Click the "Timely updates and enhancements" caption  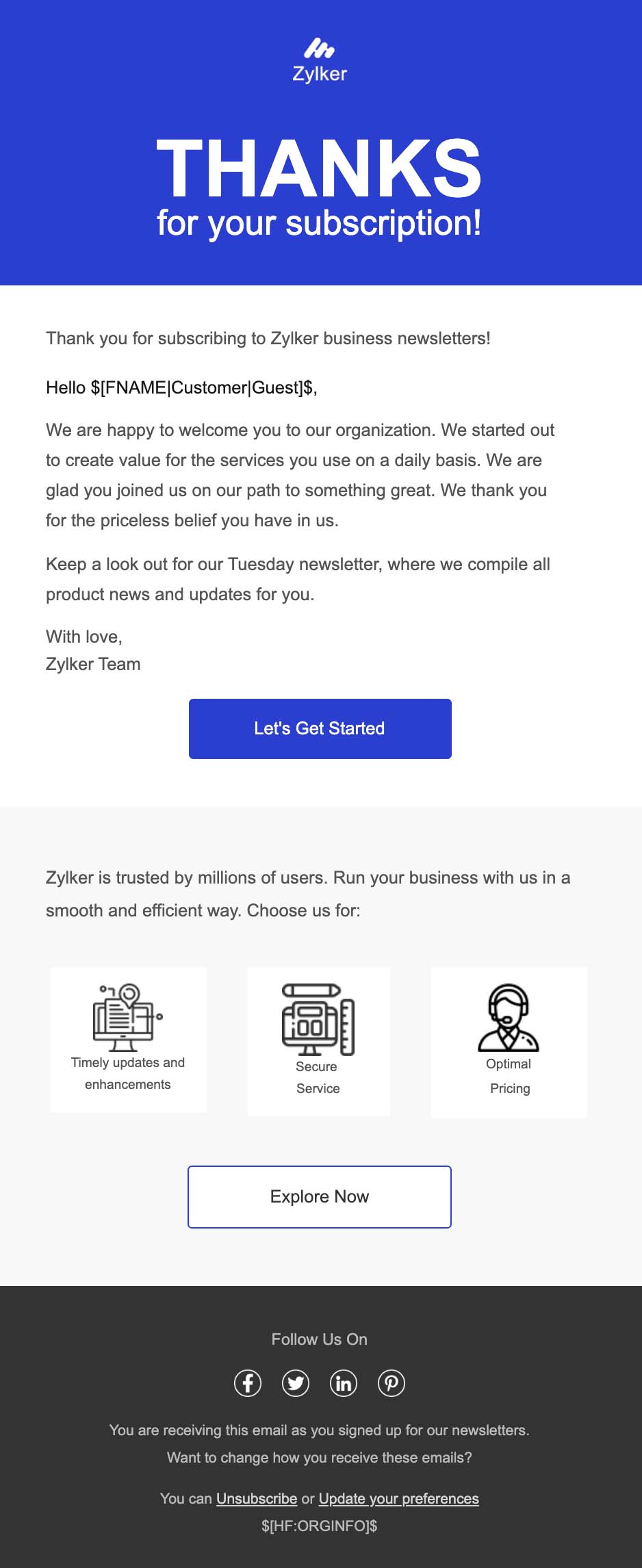(x=128, y=1073)
